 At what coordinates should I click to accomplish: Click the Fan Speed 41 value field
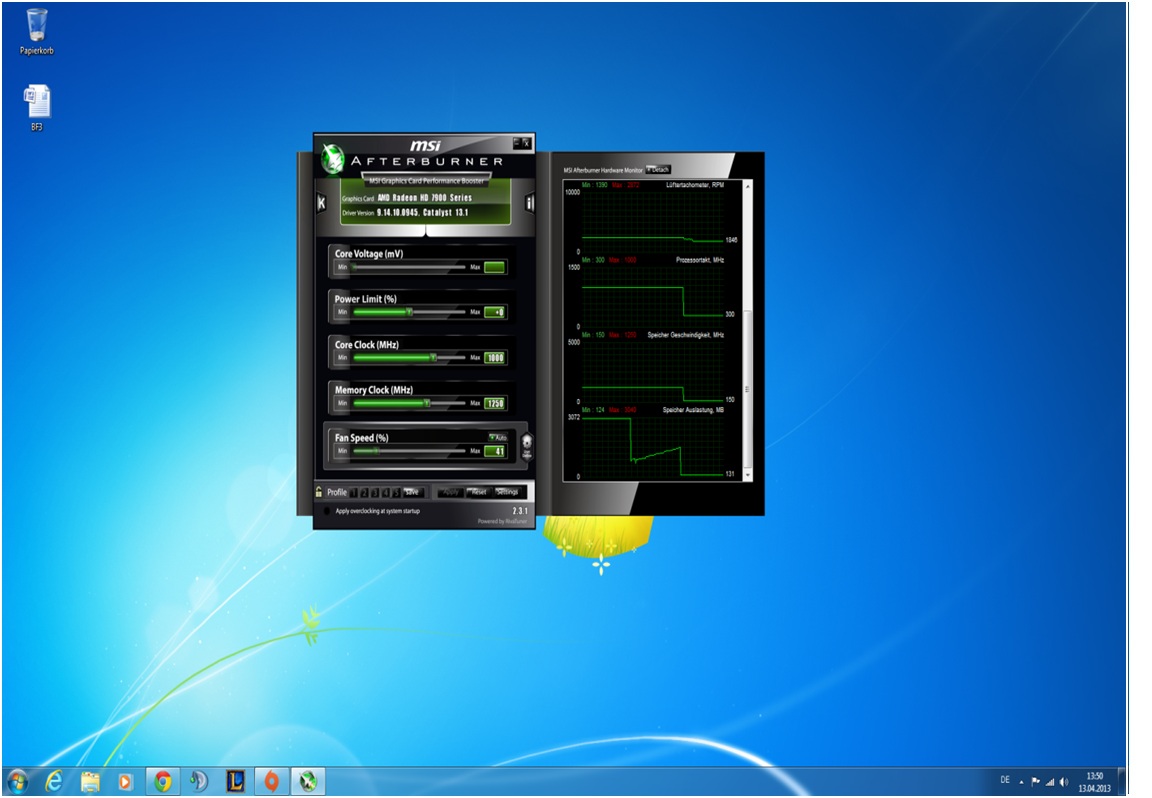494,451
